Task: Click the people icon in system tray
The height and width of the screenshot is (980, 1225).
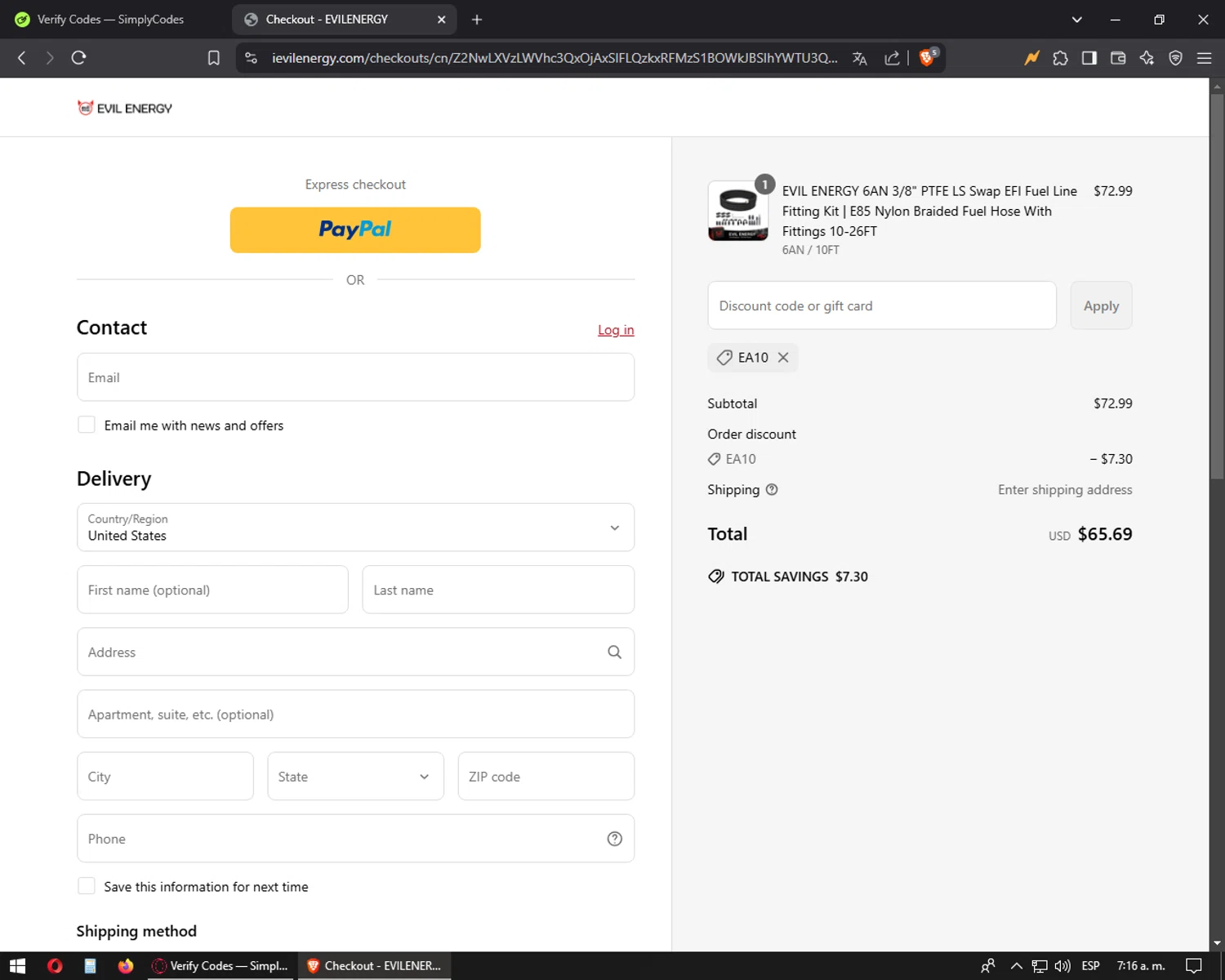Action: 988,966
